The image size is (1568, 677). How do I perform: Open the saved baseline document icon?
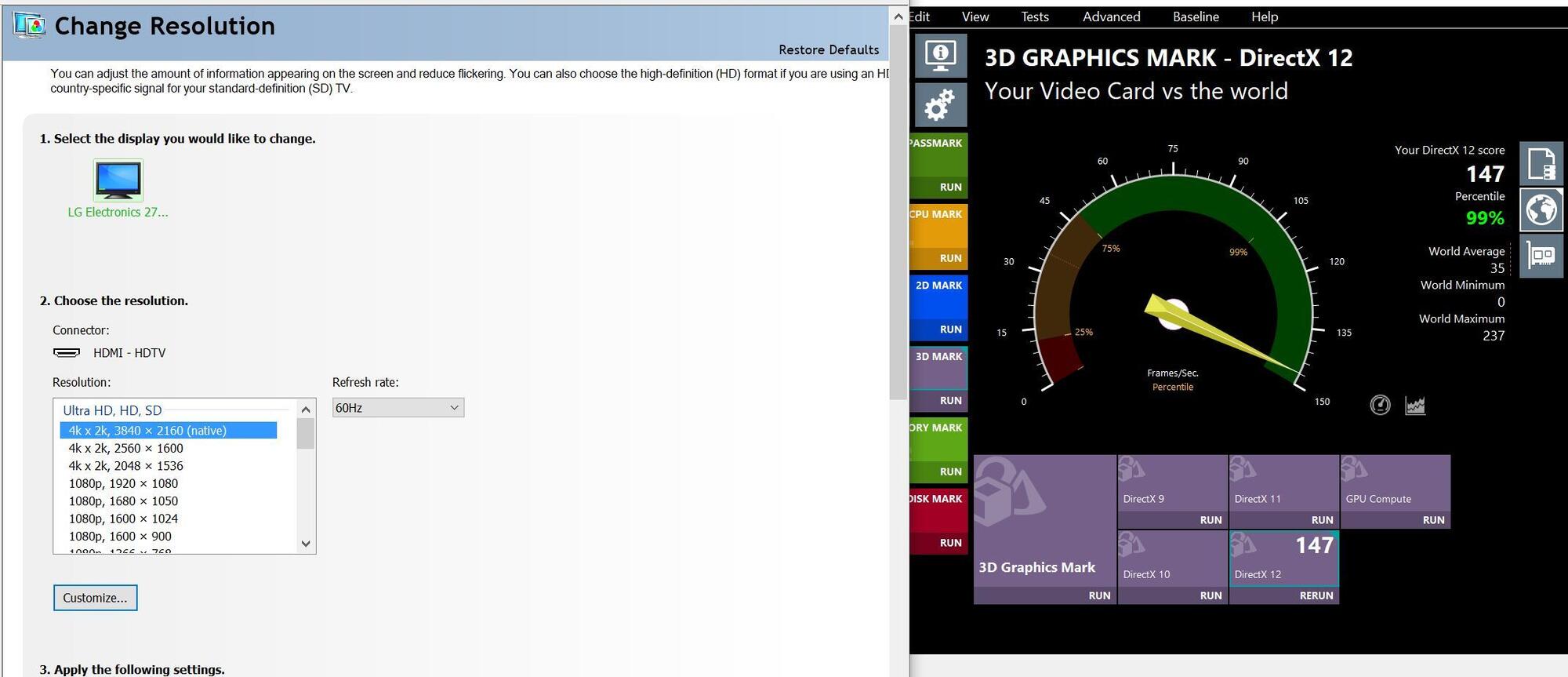[1541, 164]
